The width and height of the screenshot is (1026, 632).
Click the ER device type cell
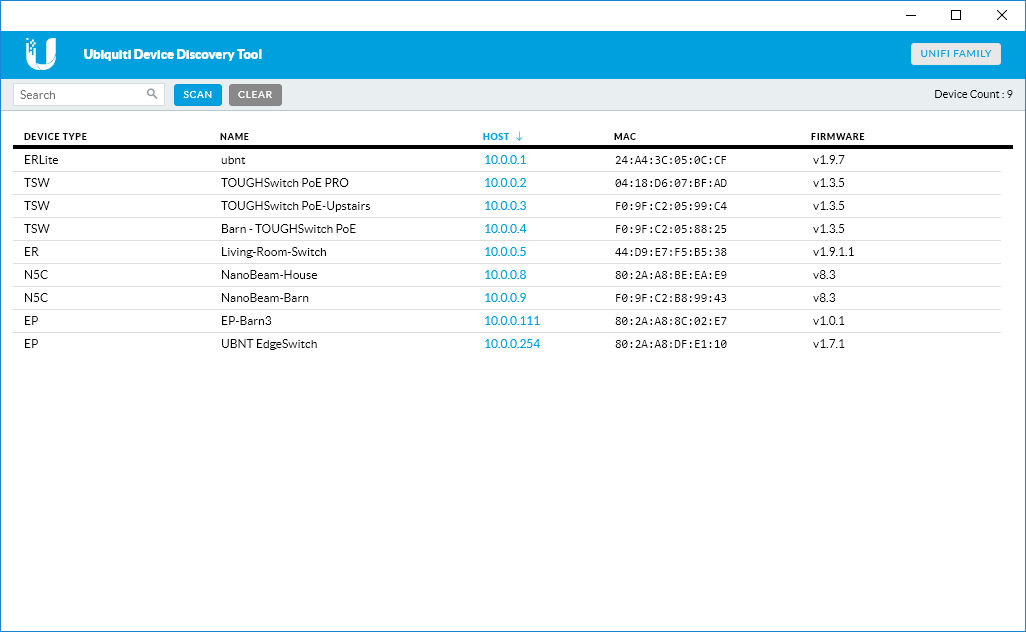click(31, 251)
